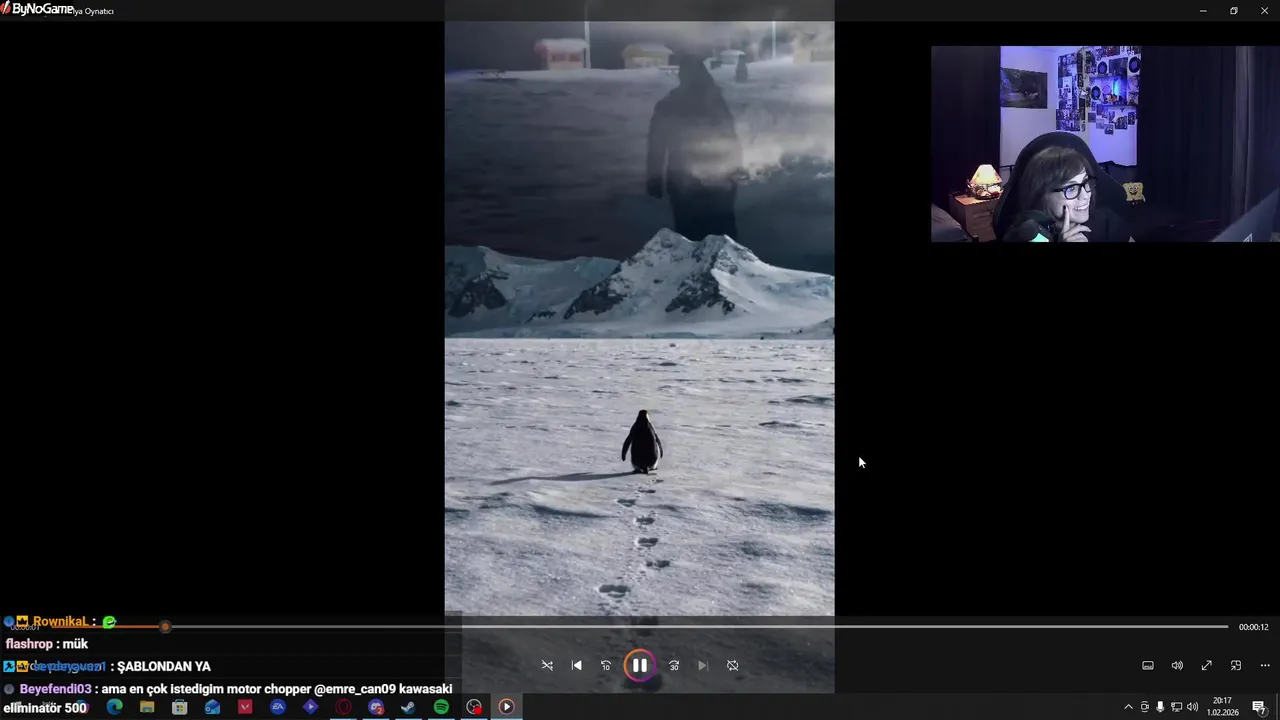
Task: Open notification center with 7 badge
Action: [1259, 707]
